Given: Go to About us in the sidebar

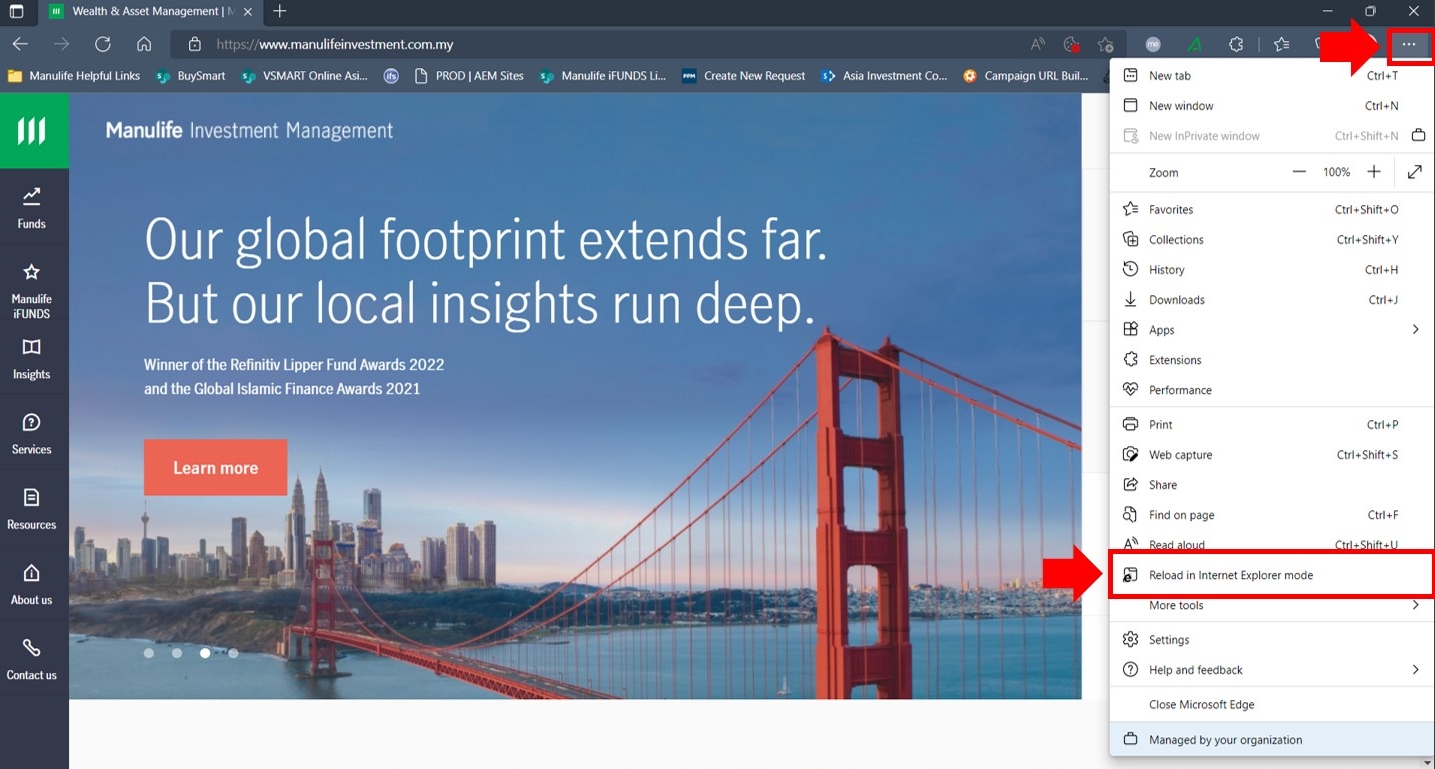Looking at the screenshot, I should (32, 584).
